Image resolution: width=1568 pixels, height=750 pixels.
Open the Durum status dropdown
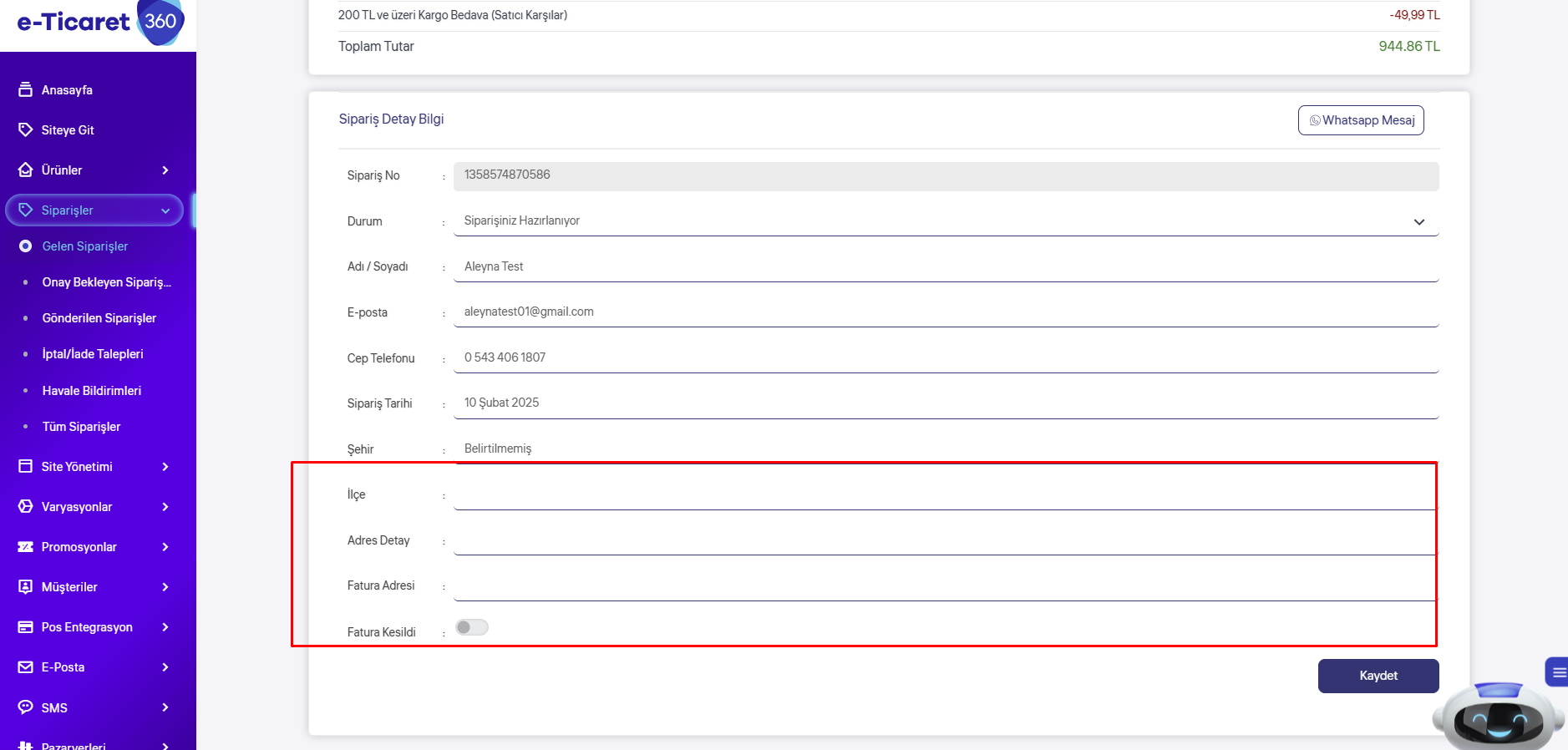(x=945, y=221)
